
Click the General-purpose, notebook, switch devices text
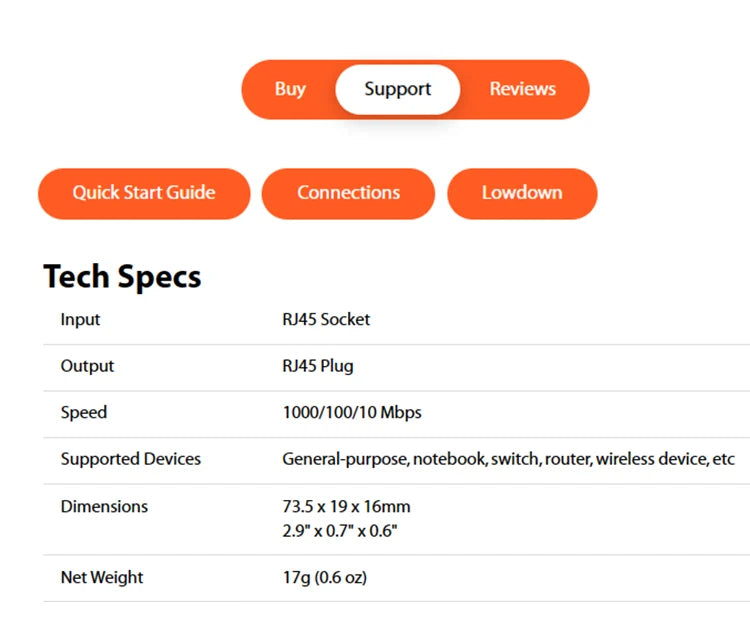pyautogui.click(x=508, y=459)
